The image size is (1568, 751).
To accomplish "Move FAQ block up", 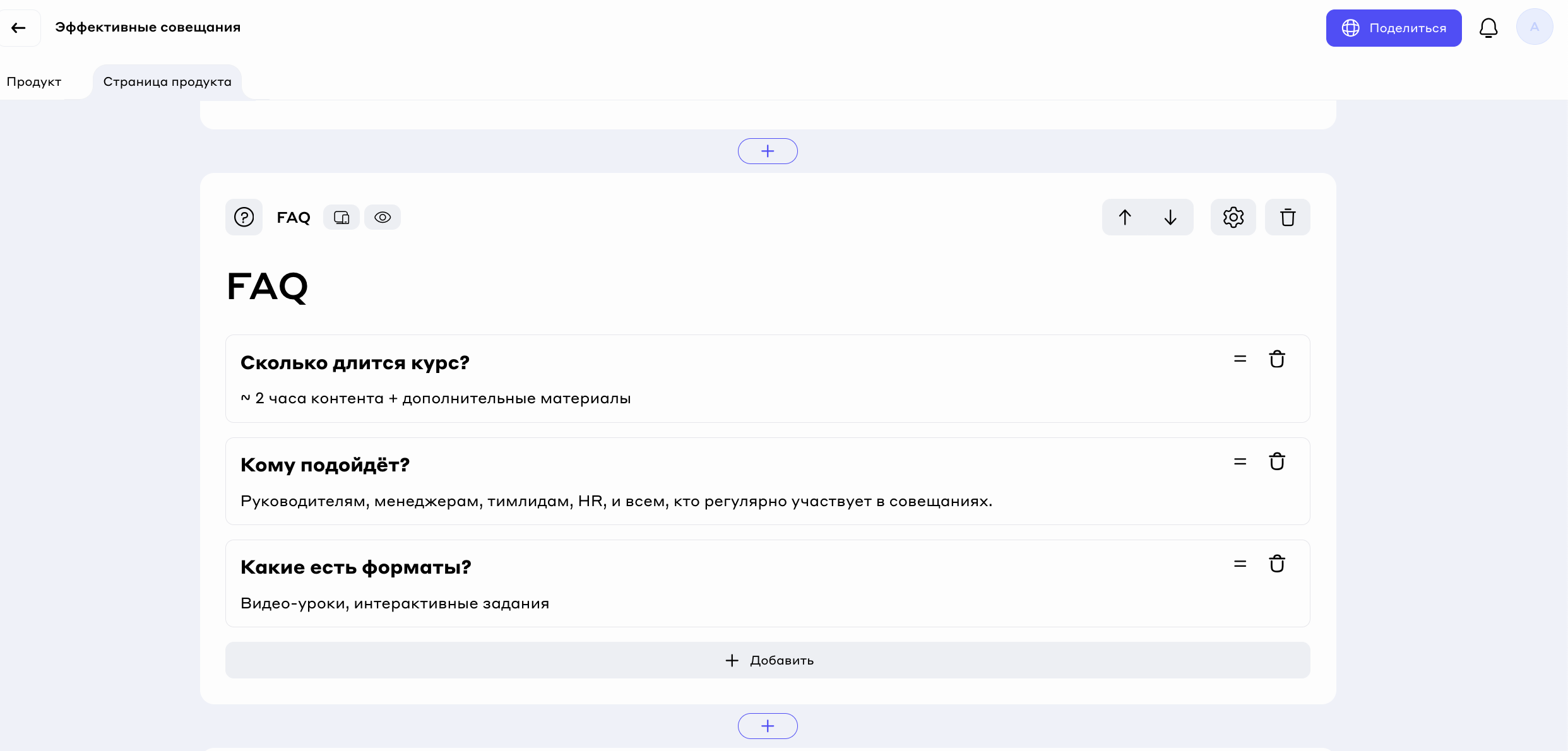I will [x=1125, y=217].
